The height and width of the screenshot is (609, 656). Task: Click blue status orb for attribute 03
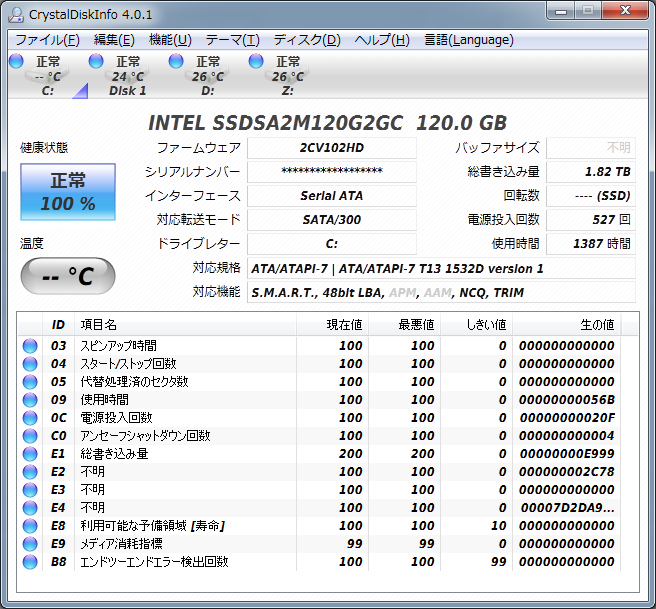coord(31,346)
